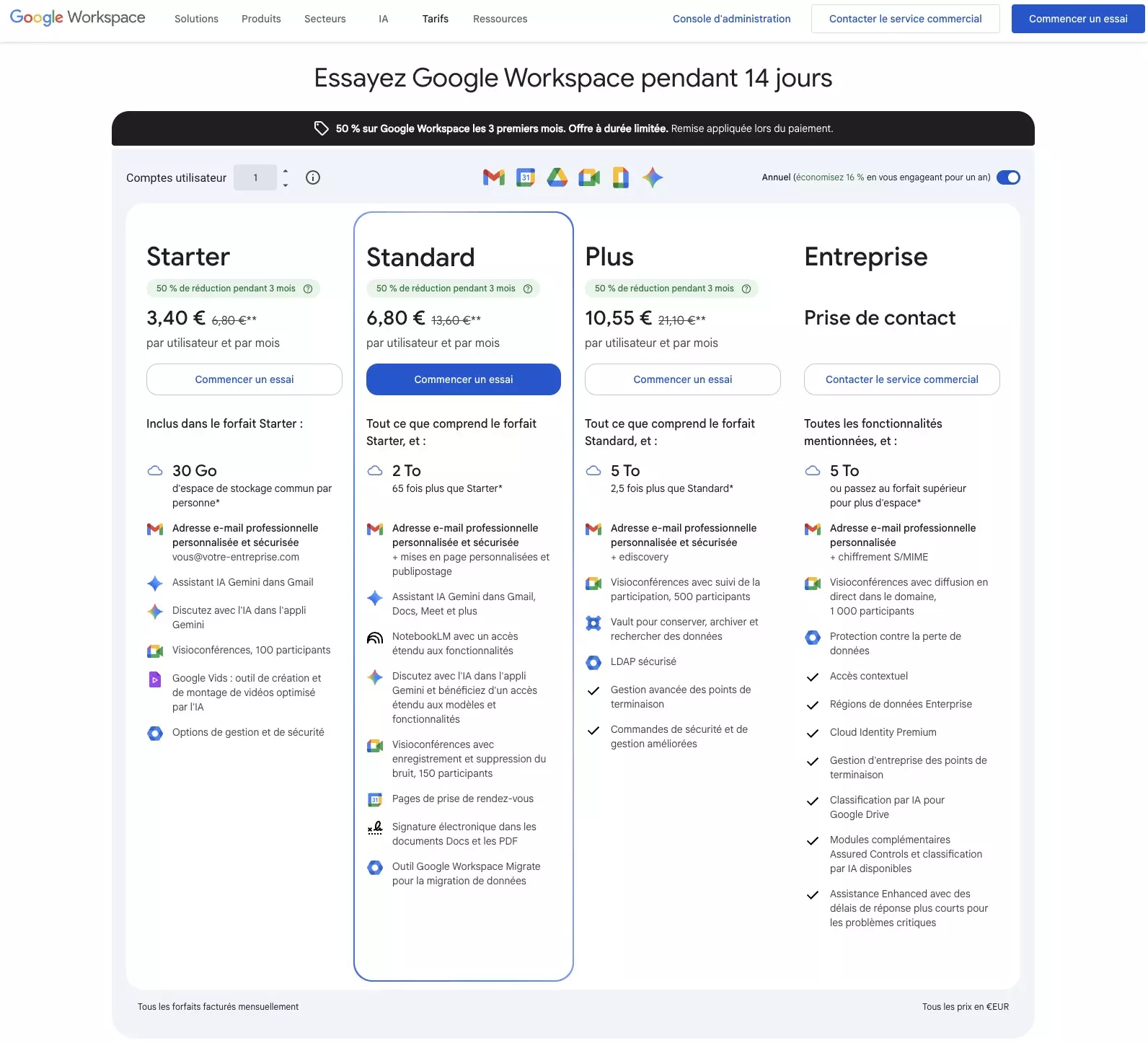Click the Gemini sparkle icon in the app row
1148x1043 pixels.
click(x=653, y=177)
